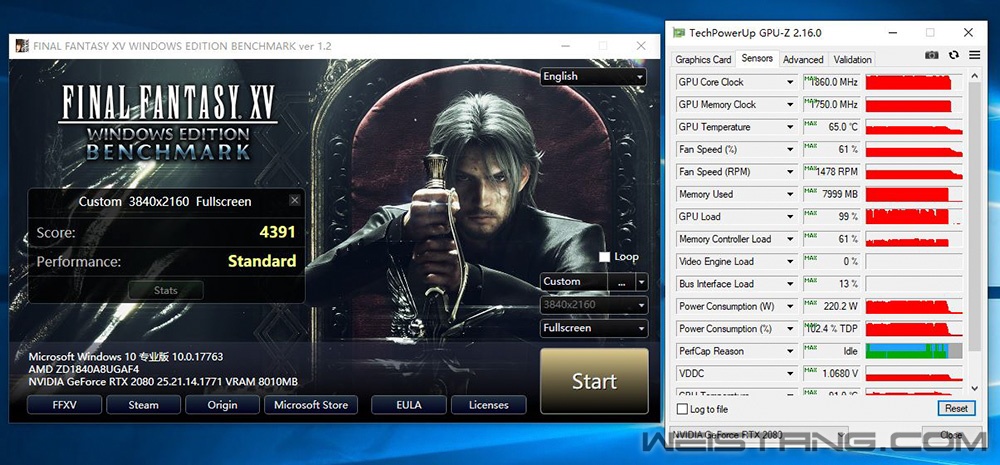Click the 102.4 % TDP value
Screen dimensions: 1000x465
click(x=833, y=328)
